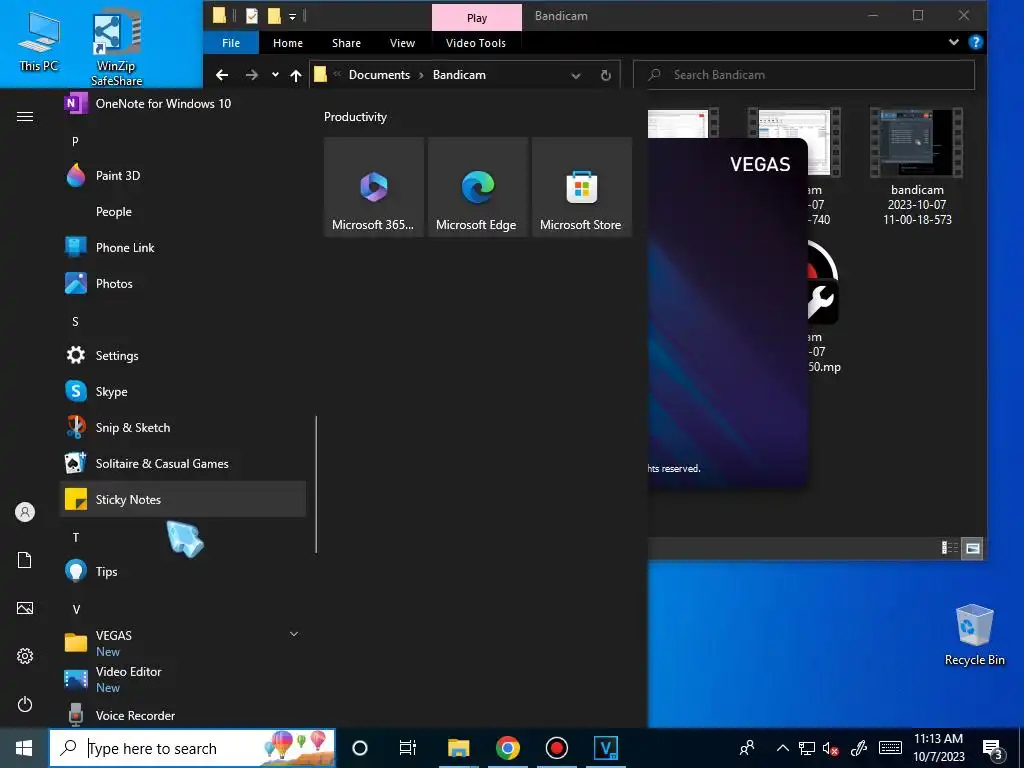The image size is (1024, 768).
Task: Open the clock showing 11:13 AM
Action: (938, 748)
